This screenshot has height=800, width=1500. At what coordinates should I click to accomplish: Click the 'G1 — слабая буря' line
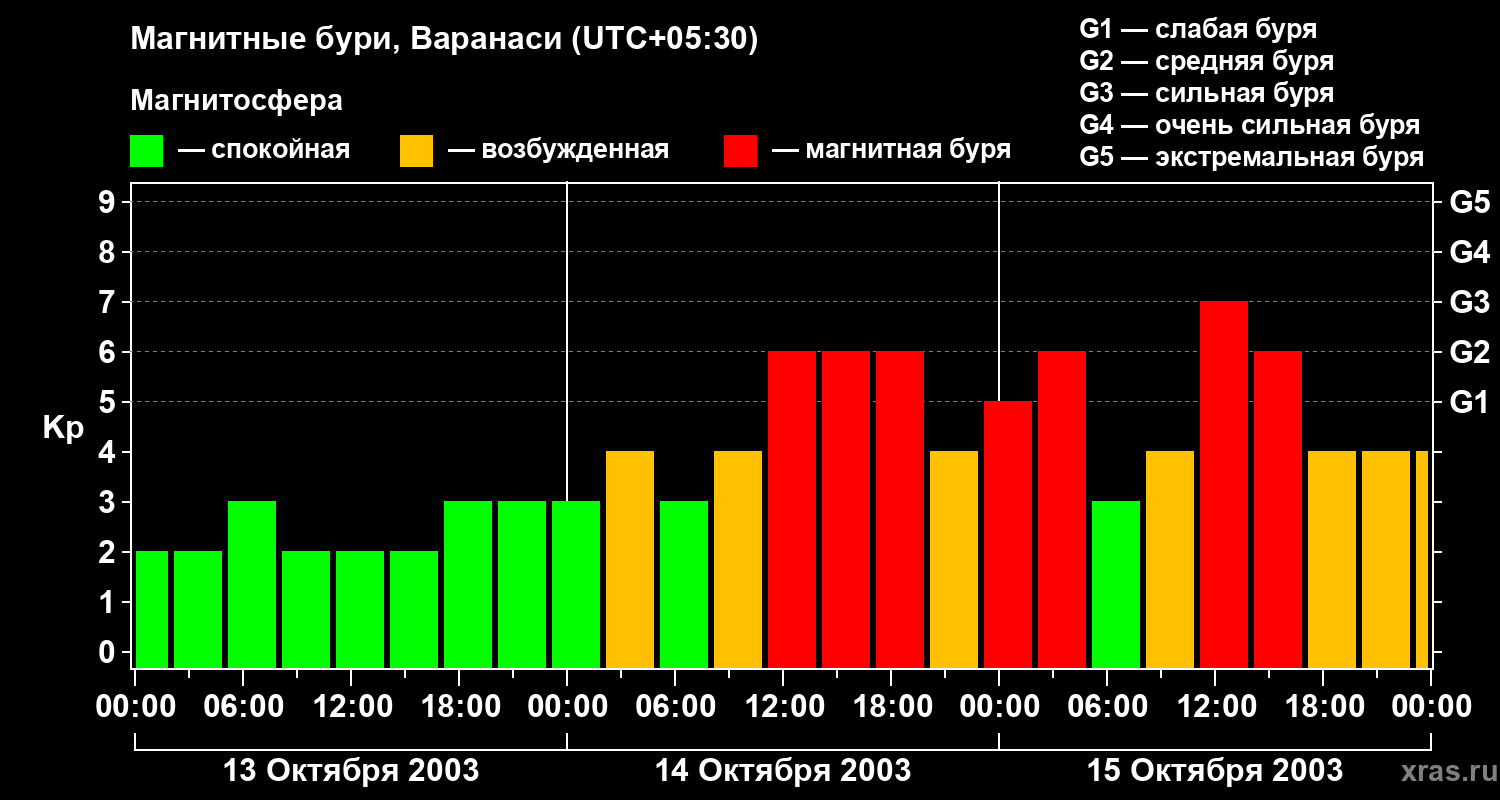pos(1198,29)
